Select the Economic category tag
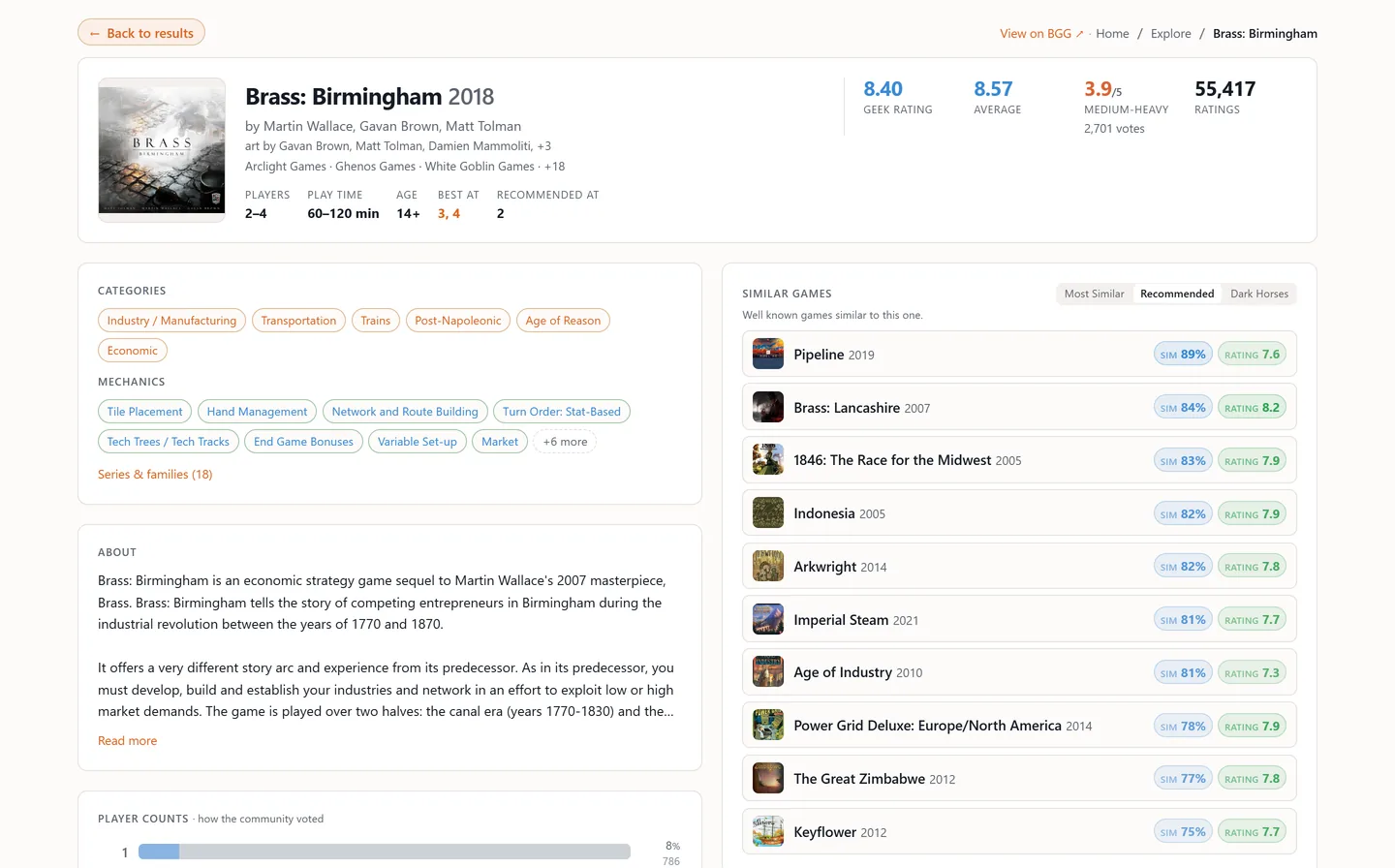The width and height of the screenshot is (1395, 868). [133, 351]
